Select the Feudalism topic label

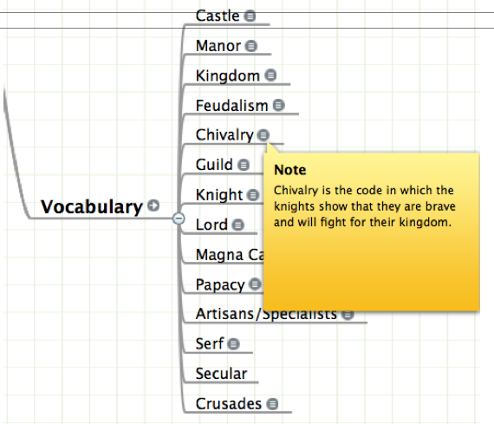[x=232, y=105]
